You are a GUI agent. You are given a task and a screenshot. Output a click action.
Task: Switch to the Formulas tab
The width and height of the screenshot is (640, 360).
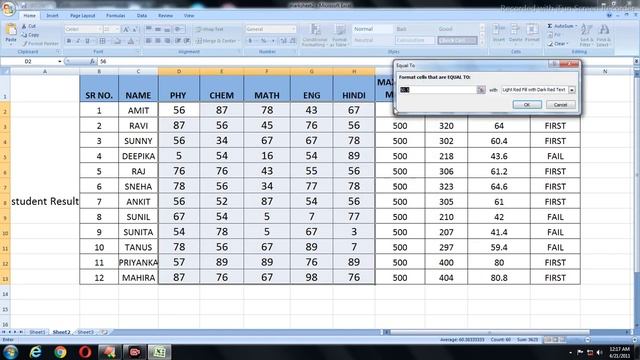[116, 16]
